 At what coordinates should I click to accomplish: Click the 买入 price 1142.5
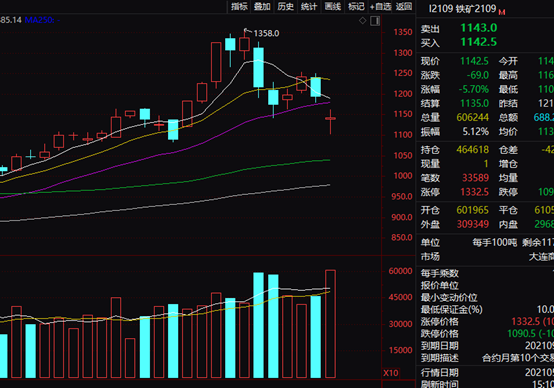tap(479, 42)
